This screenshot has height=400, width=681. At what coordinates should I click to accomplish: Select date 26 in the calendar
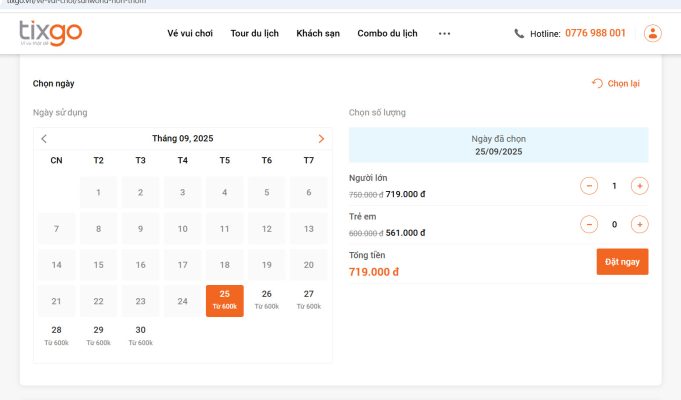click(x=266, y=299)
